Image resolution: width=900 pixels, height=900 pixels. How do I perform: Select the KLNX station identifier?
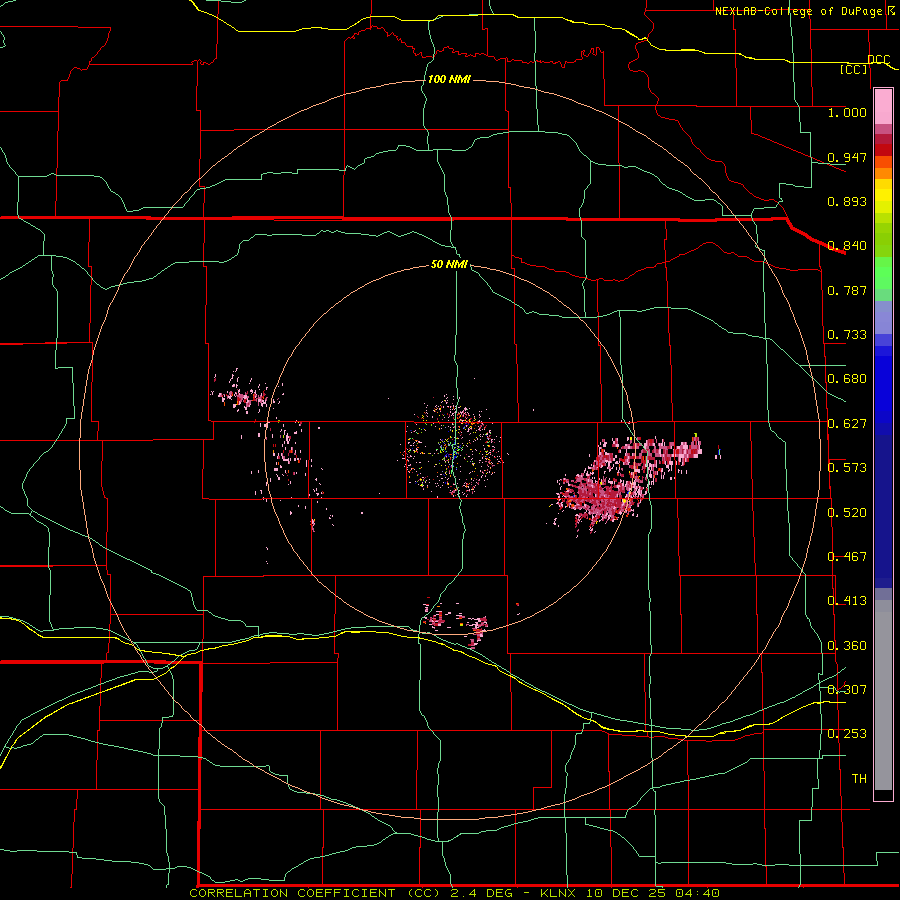(560, 893)
